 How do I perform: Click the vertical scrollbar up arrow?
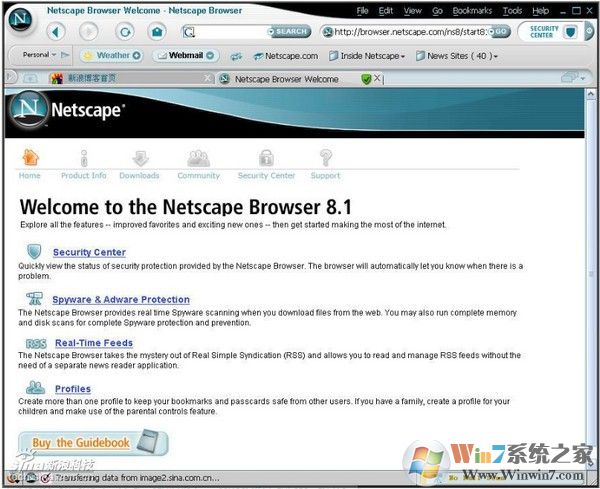590,93
